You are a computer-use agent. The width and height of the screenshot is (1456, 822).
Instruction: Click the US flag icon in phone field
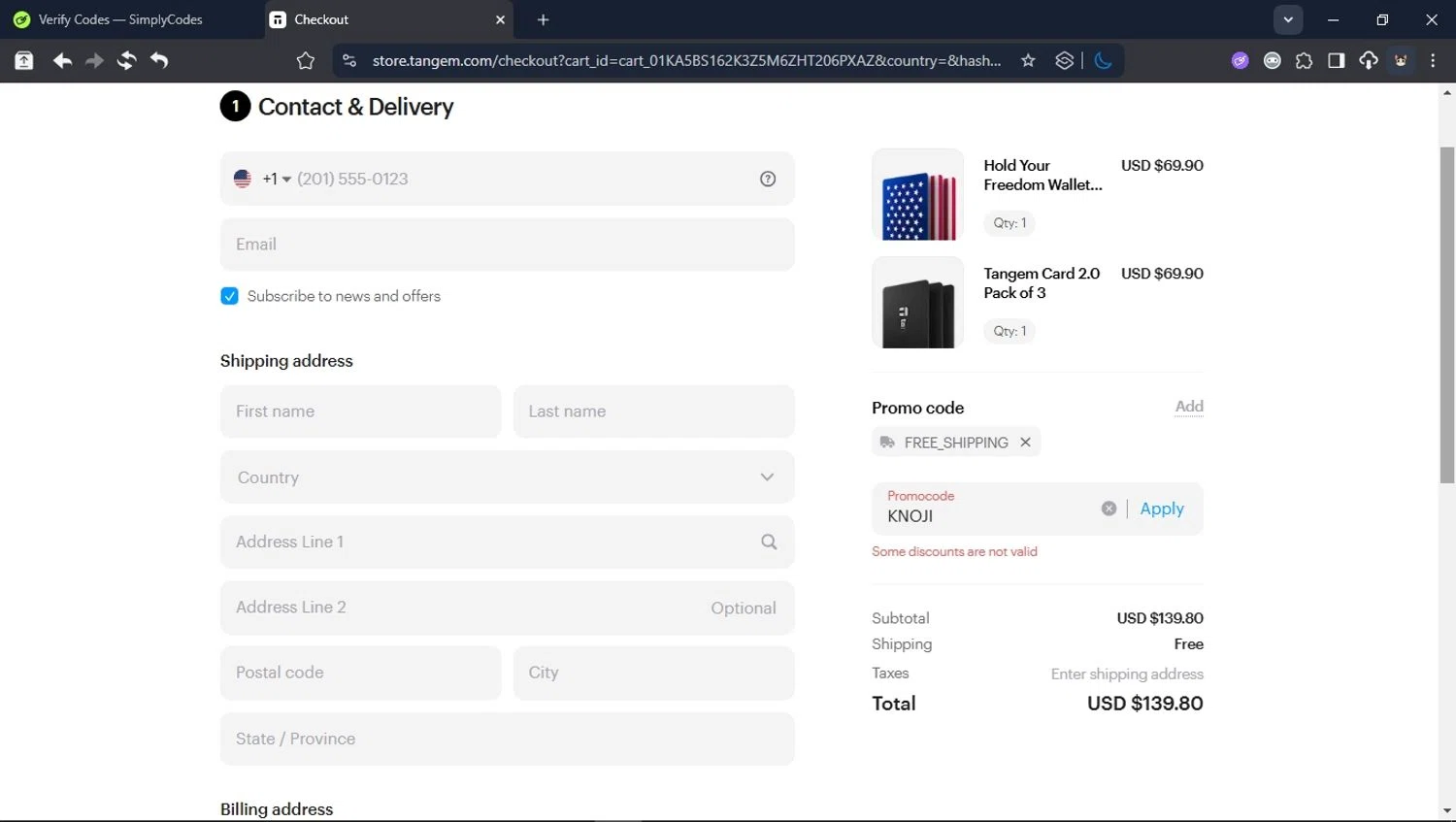point(243,179)
